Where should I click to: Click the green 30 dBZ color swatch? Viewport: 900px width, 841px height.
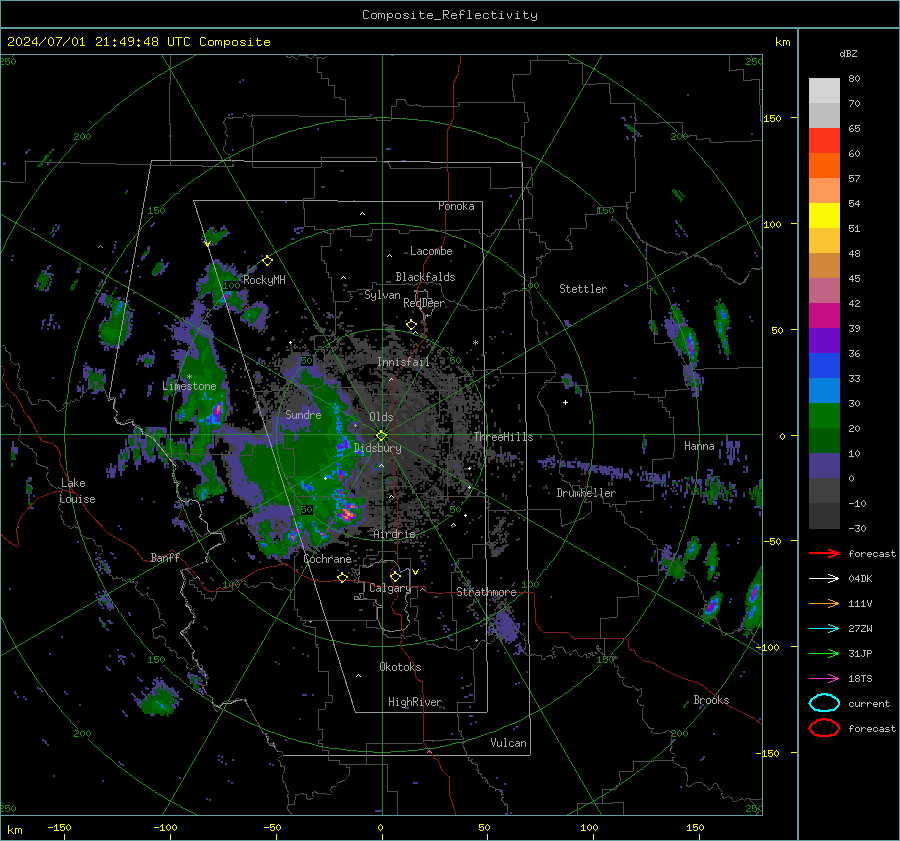[824, 415]
